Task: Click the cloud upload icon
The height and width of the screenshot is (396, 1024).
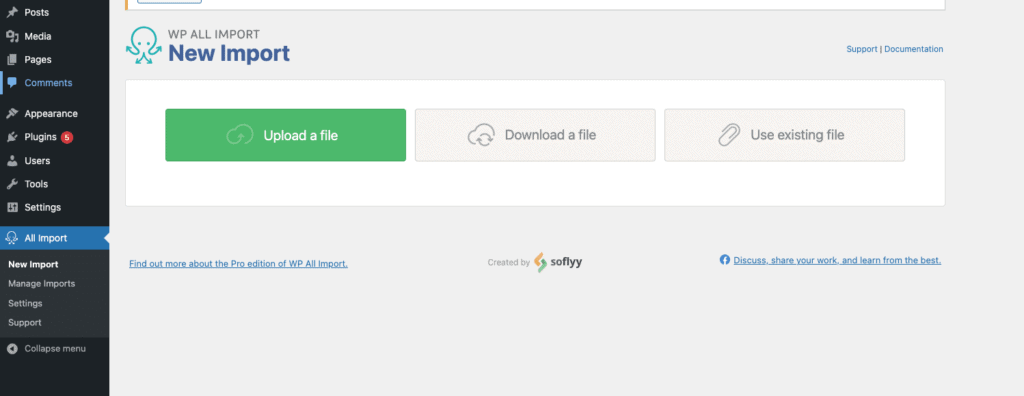Action: coord(240,135)
